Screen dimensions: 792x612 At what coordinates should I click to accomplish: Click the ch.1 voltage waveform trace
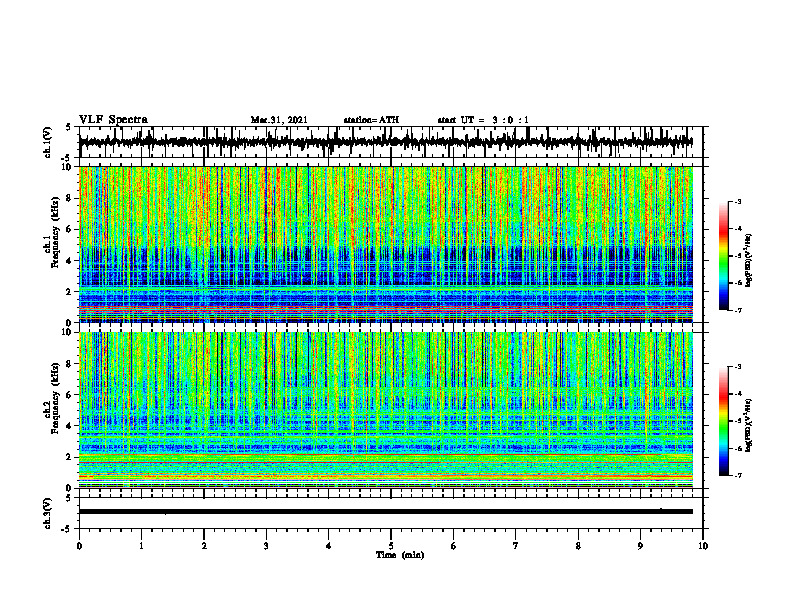(385, 142)
